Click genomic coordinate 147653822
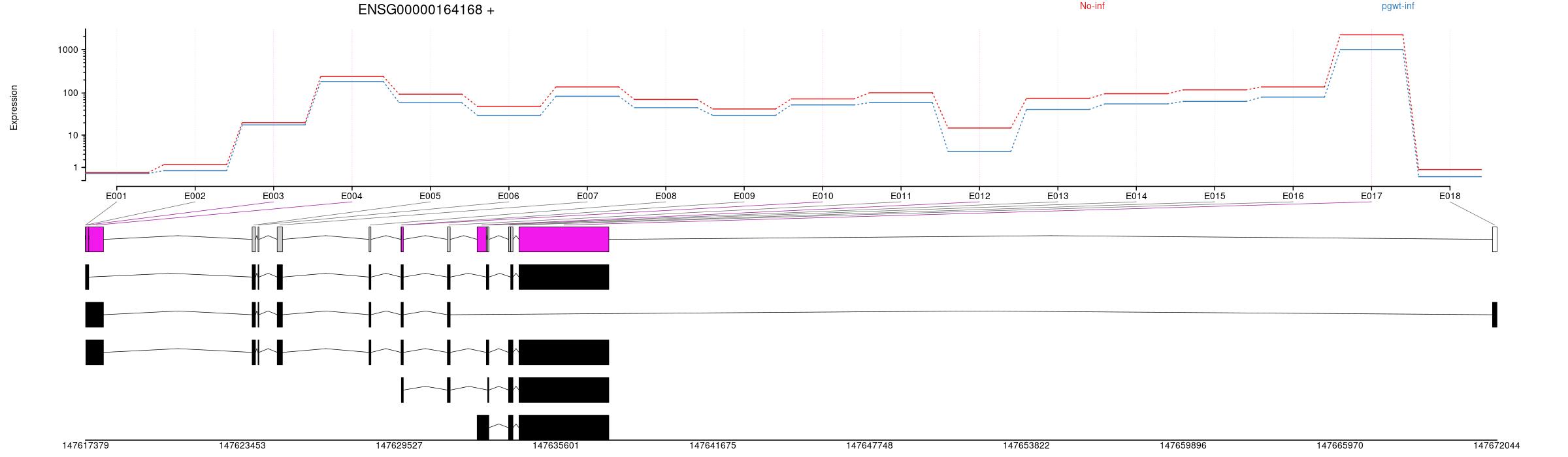Image resolution: width=1568 pixels, height=457 pixels. pyautogui.click(x=1026, y=446)
